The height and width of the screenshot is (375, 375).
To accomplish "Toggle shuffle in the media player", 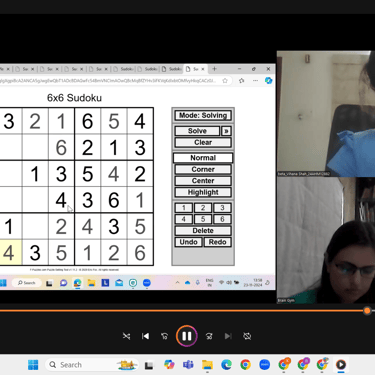I will [x=126, y=336].
